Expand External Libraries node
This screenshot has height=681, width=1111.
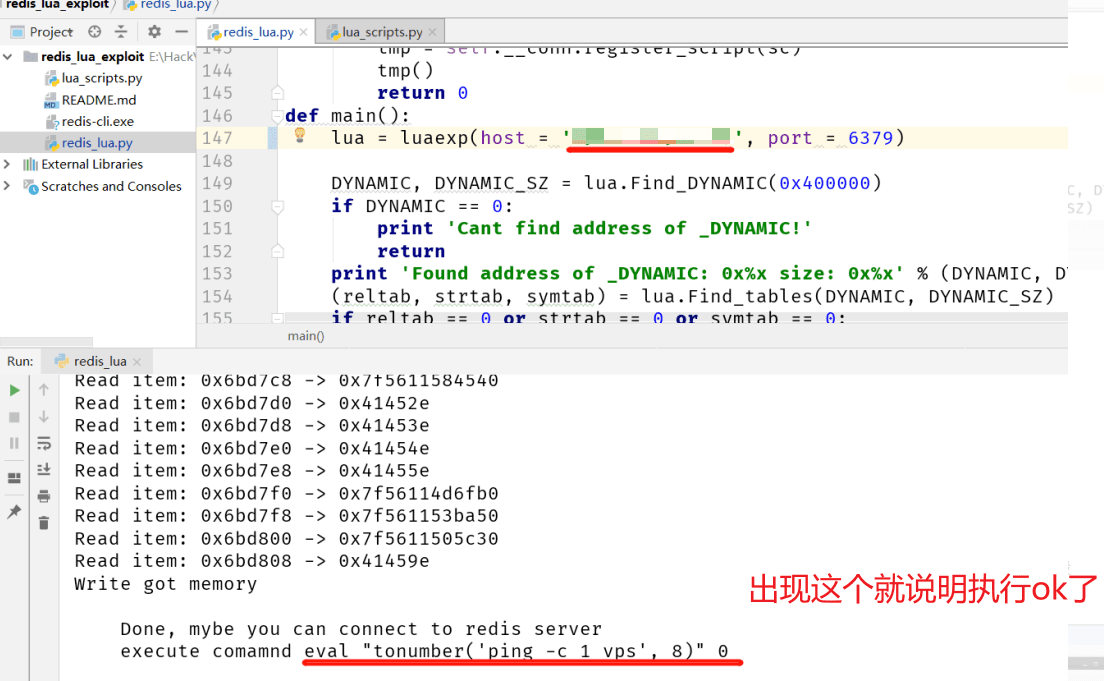[7, 164]
